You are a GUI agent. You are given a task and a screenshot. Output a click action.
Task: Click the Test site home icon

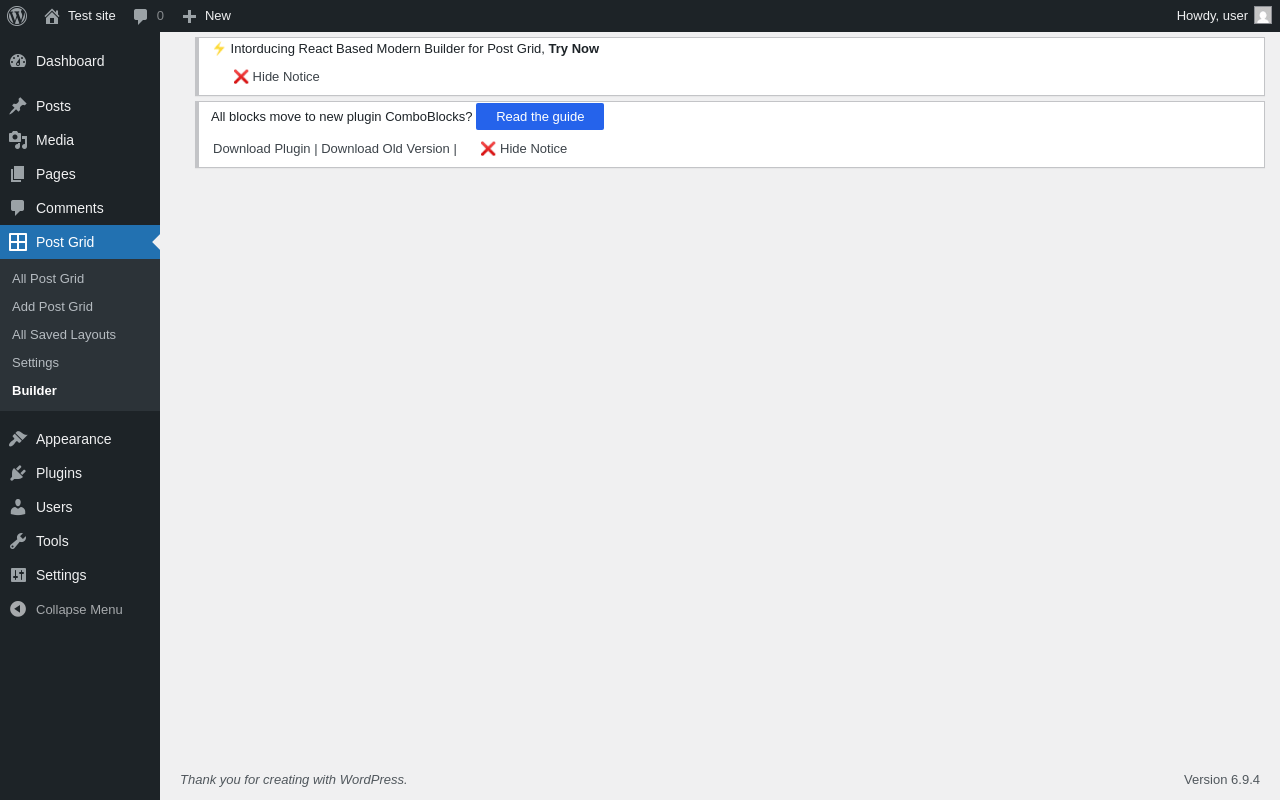tap(52, 16)
